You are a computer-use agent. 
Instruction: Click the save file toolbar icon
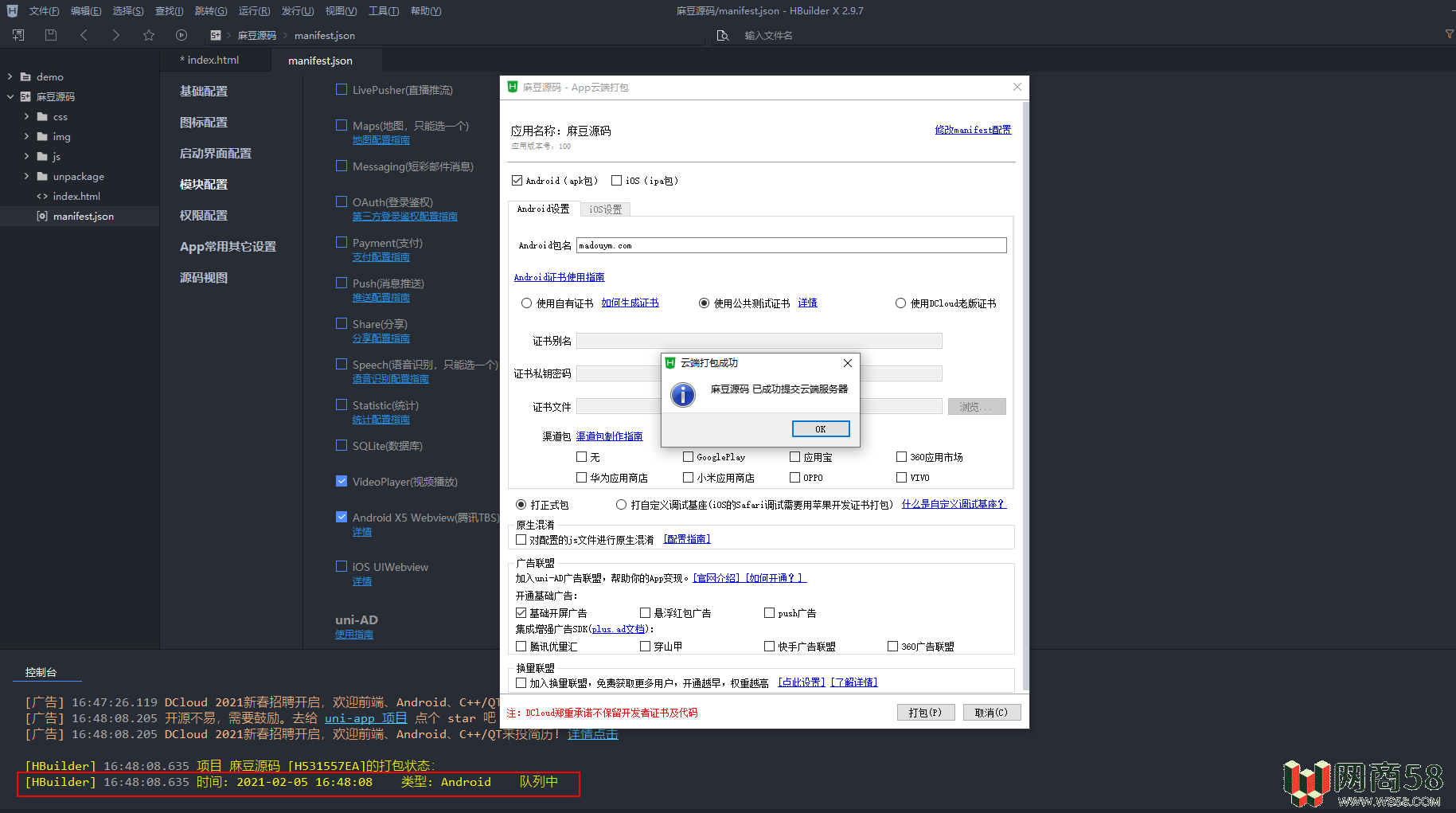coord(51,35)
